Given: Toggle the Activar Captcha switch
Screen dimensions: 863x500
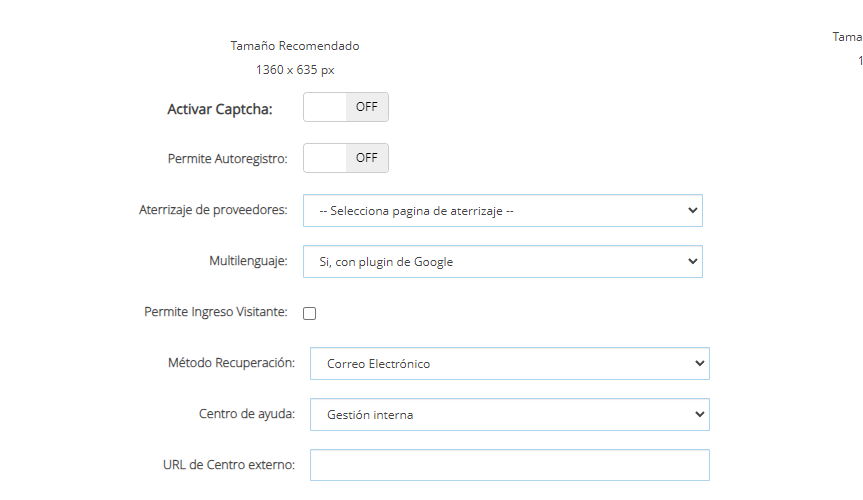Looking at the screenshot, I should 345,107.
